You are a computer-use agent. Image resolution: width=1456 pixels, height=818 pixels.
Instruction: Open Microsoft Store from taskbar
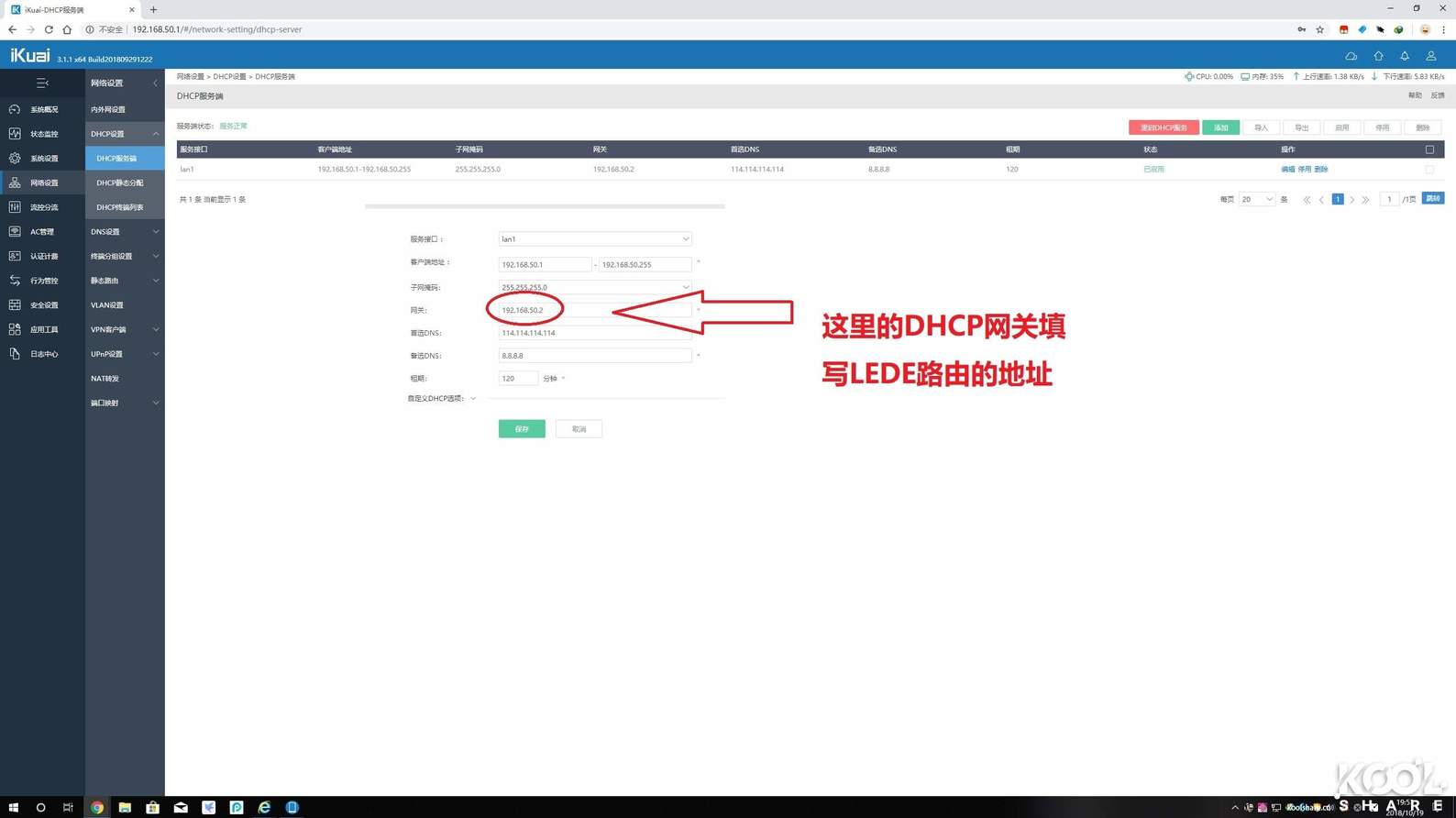coord(153,807)
